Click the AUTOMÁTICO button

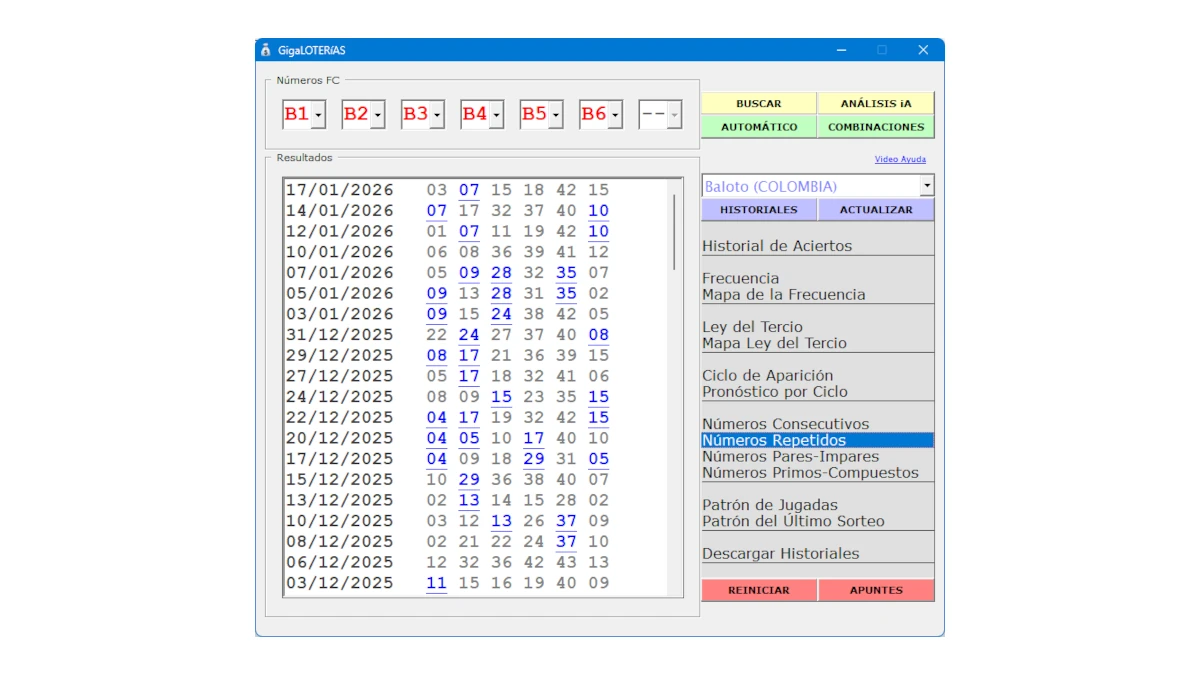tap(760, 127)
